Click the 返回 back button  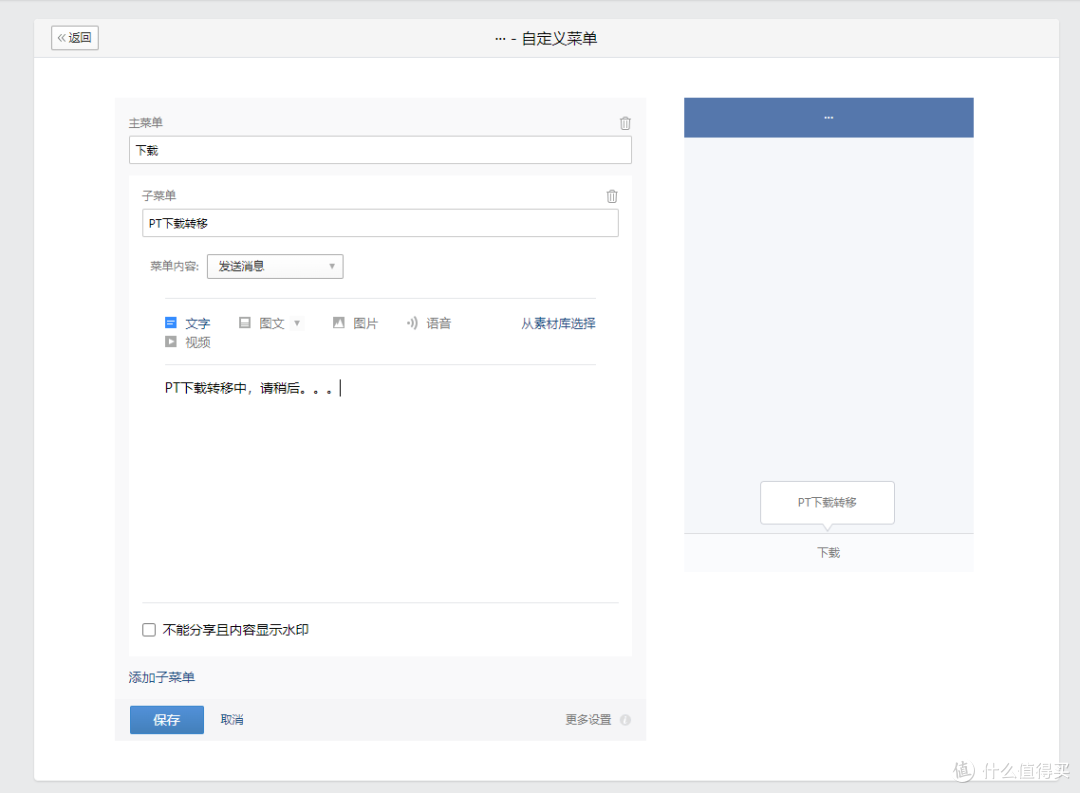[75, 38]
